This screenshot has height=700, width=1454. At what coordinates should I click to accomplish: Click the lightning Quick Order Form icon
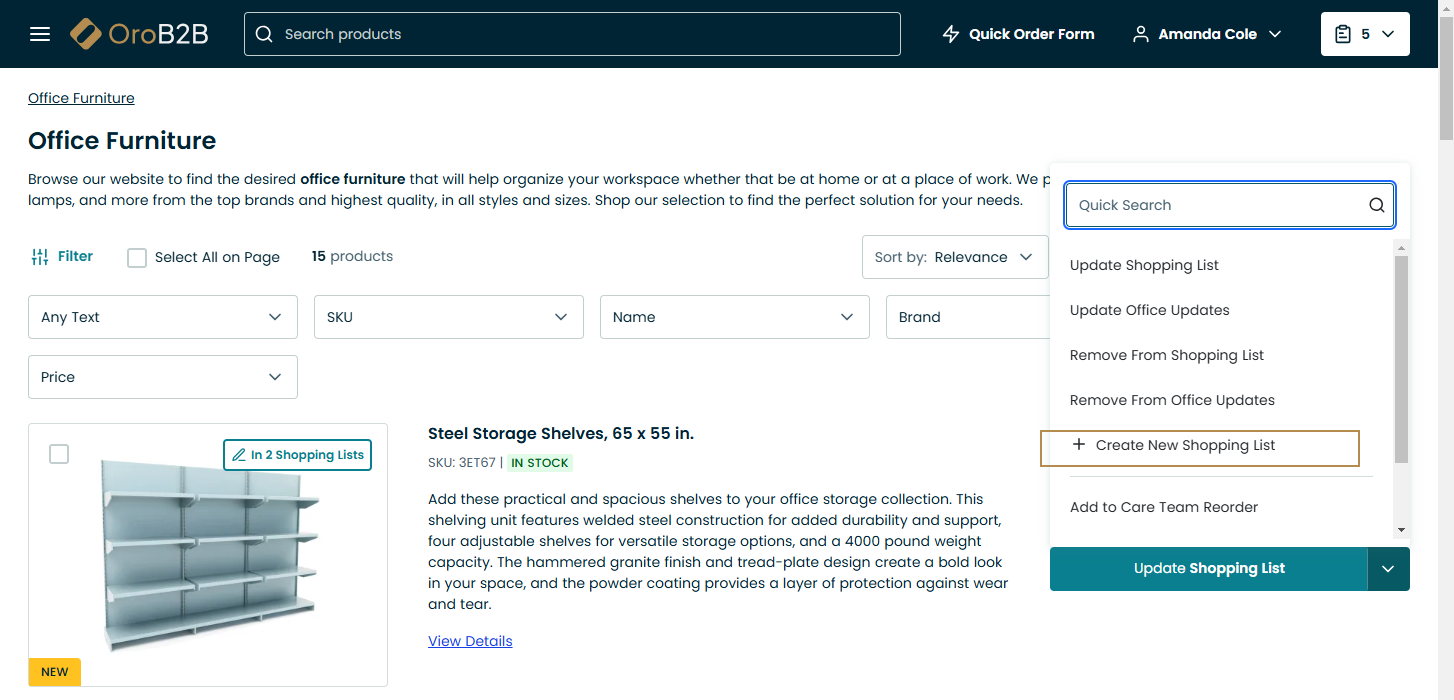coord(951,34)
